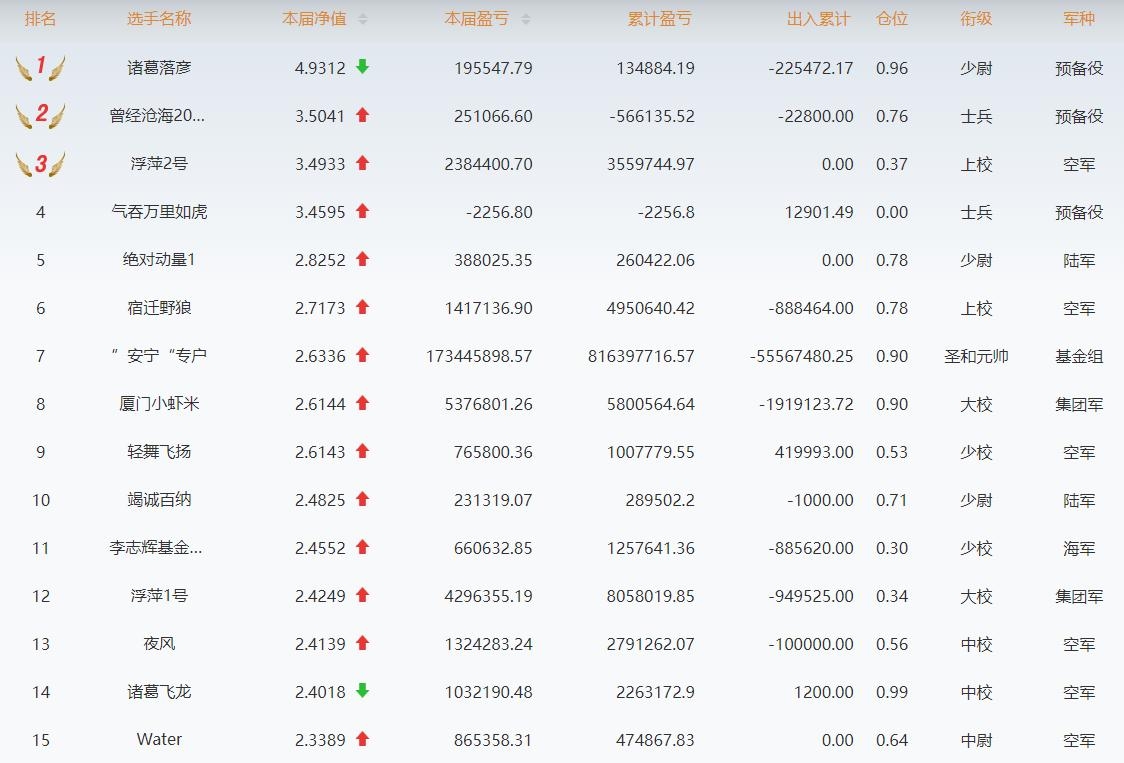The width and height of the screenshot is (1124, 763).
Task: Click the 累计盈亏 column header
Action: (x=658, y=19)
